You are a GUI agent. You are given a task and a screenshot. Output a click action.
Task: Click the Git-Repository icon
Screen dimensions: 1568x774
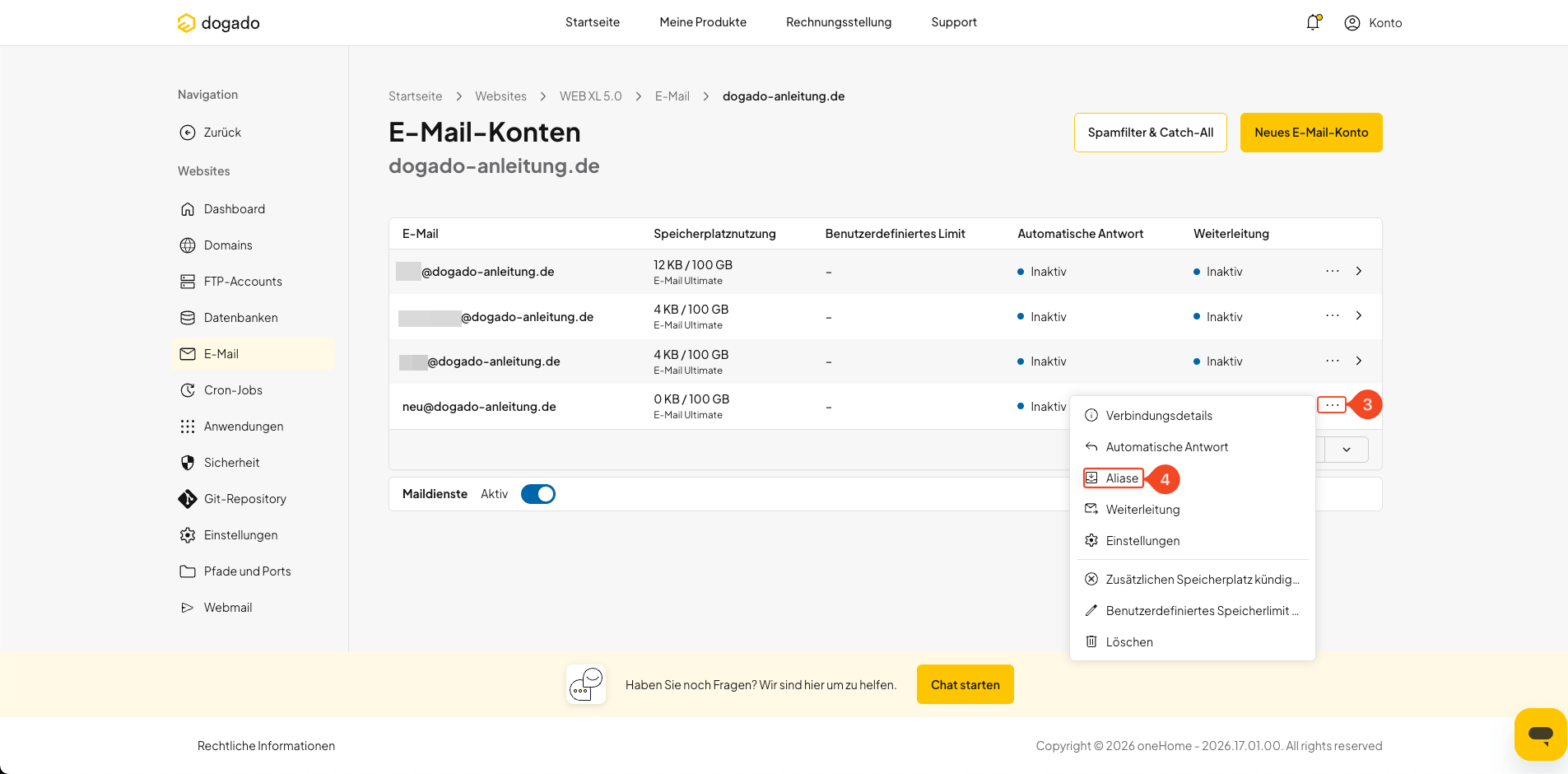(188, 499)
